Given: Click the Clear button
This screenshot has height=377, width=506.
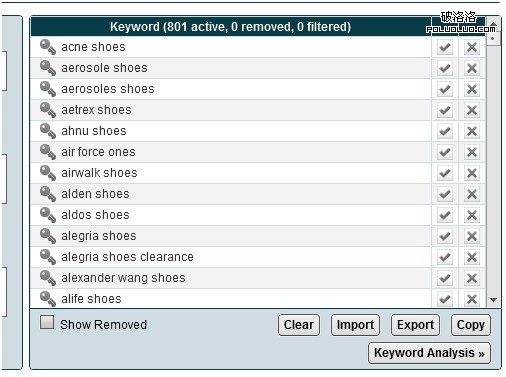Looking at the screenshot, I should coord(299,325).
